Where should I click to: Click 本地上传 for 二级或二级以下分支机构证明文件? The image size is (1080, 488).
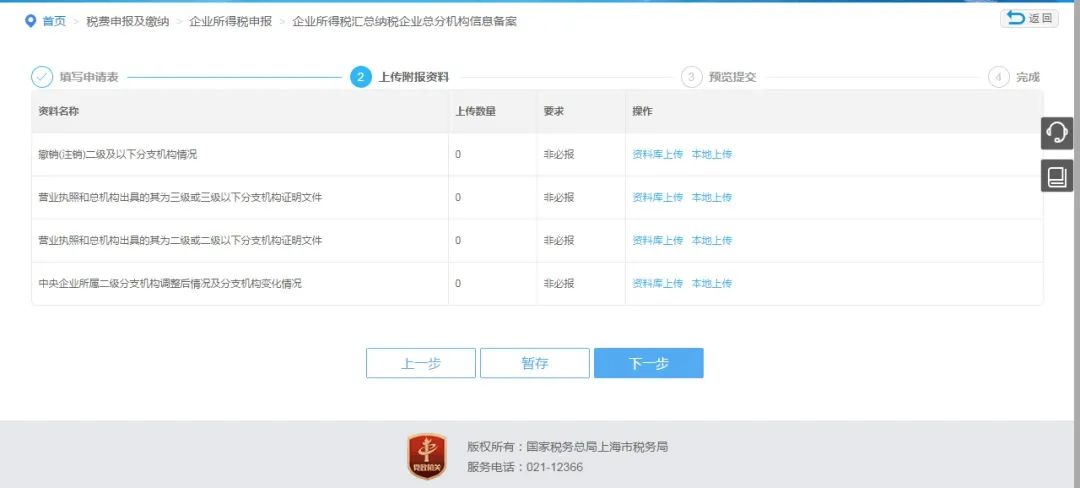click(x=712, y=240)
